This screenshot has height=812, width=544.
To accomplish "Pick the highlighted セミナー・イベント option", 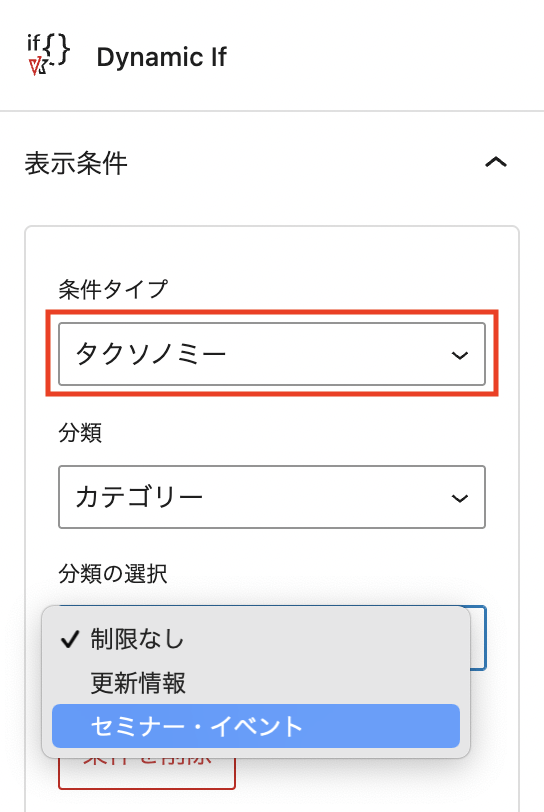I will click(x=256, y=726).
